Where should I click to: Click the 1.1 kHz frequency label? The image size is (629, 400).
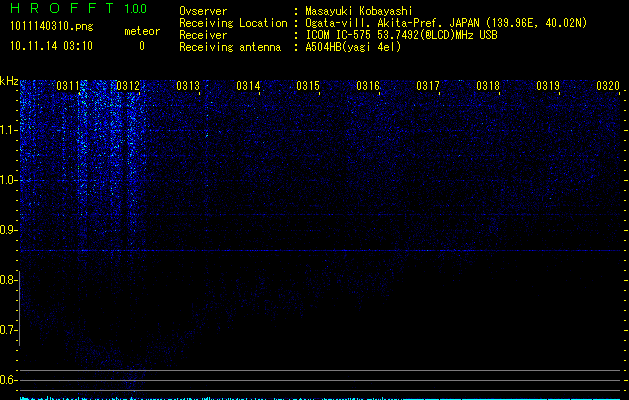(8, 130)
